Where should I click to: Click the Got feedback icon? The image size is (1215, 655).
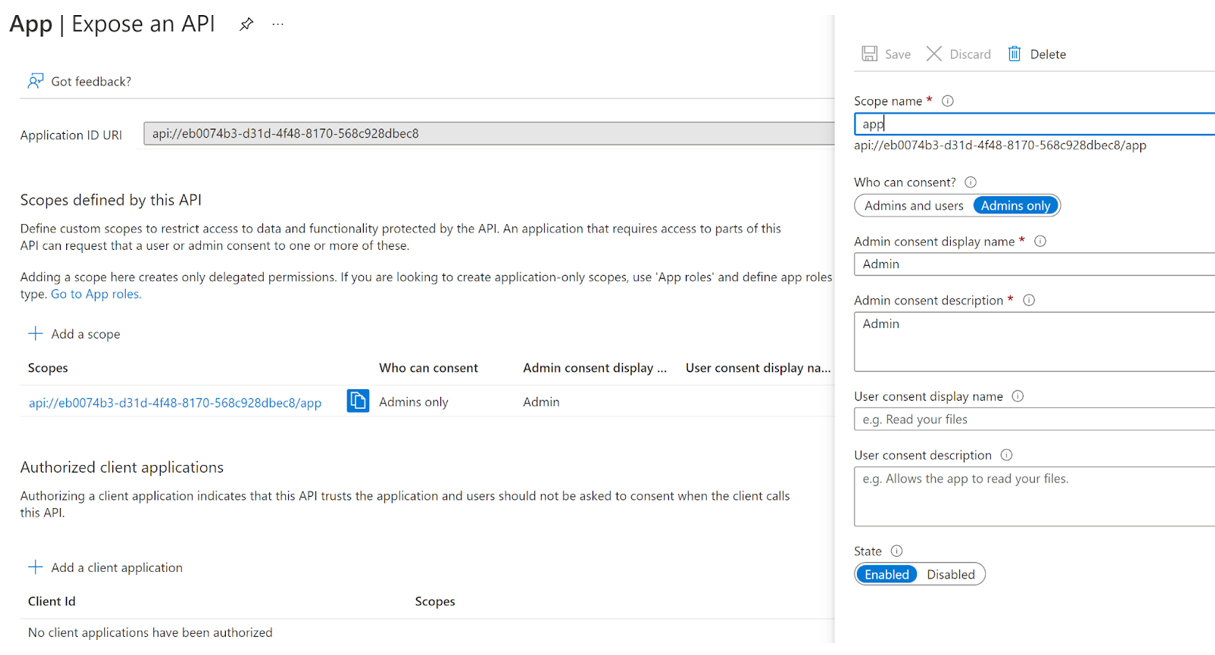pyautogui.click(x=35, y=81)
